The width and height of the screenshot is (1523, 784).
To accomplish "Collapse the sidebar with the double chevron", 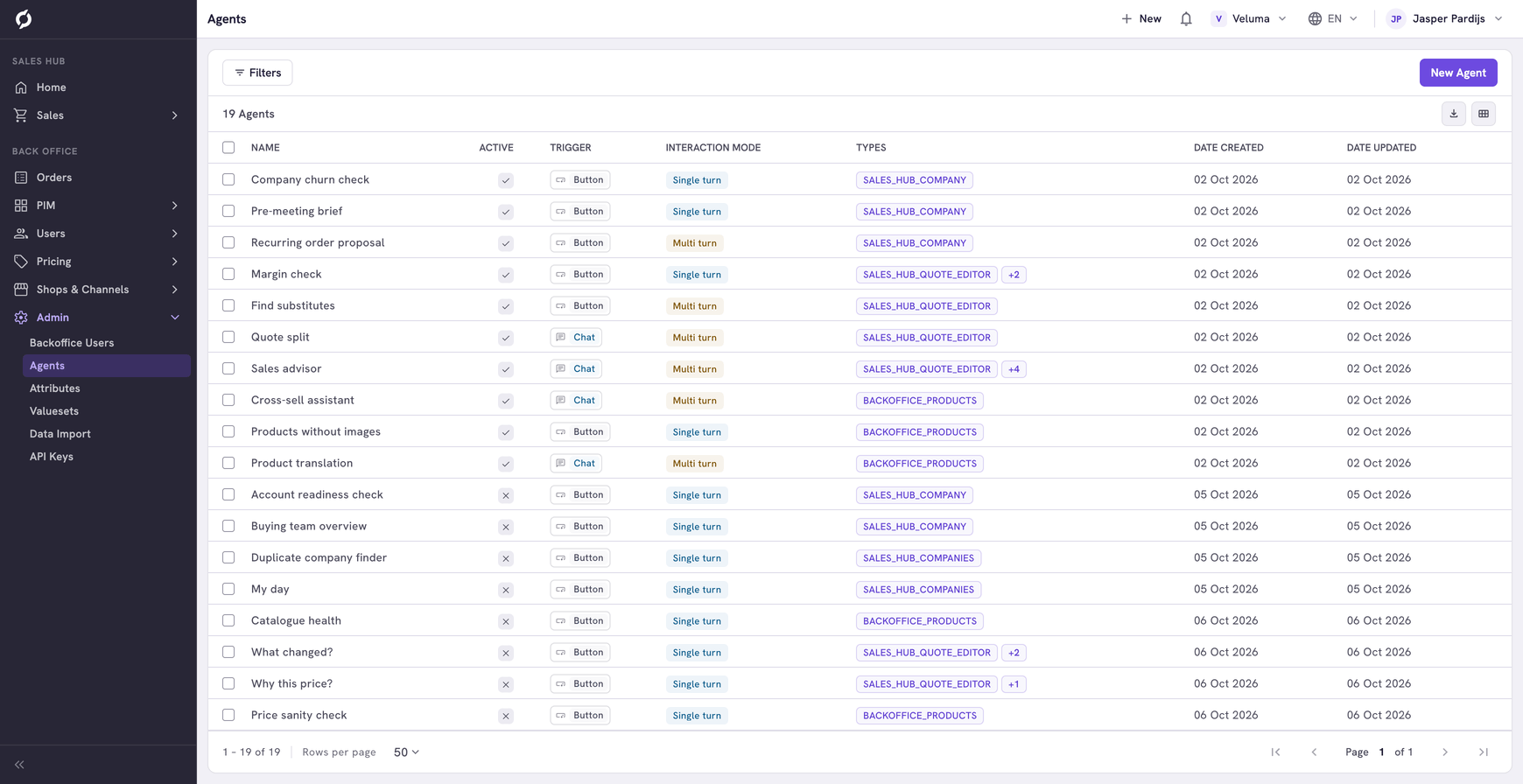I will [19, 765].
